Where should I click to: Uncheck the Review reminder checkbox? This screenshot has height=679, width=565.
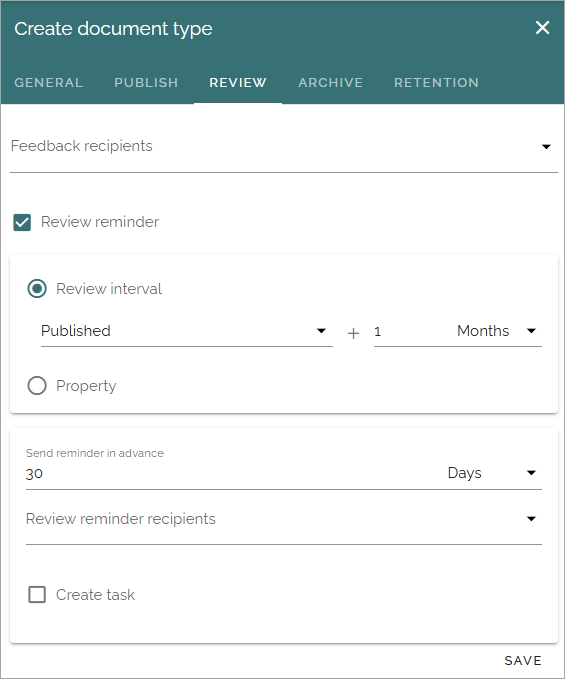[22, 223]
